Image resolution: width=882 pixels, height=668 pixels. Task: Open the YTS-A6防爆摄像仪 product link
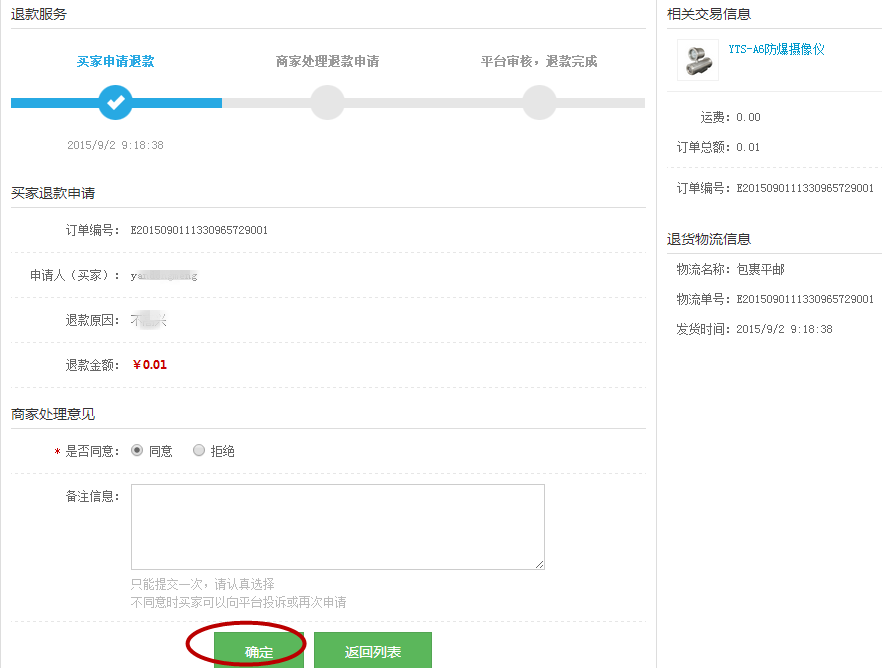pyautogui.click(x=776, y=49)
